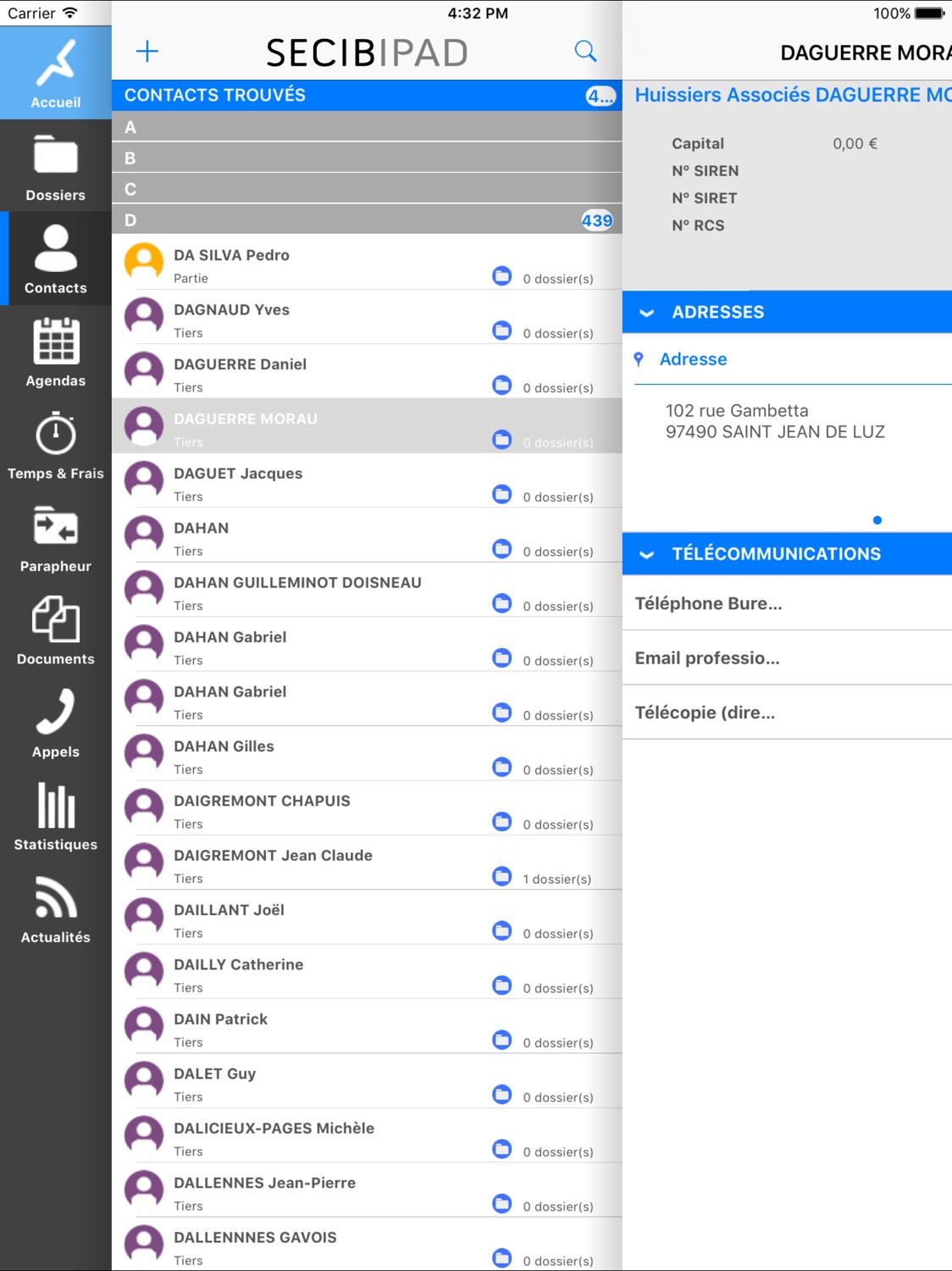This screenshot has width=952, height=1271.
Task: Expand the letter A contact group
Action: 367,127
